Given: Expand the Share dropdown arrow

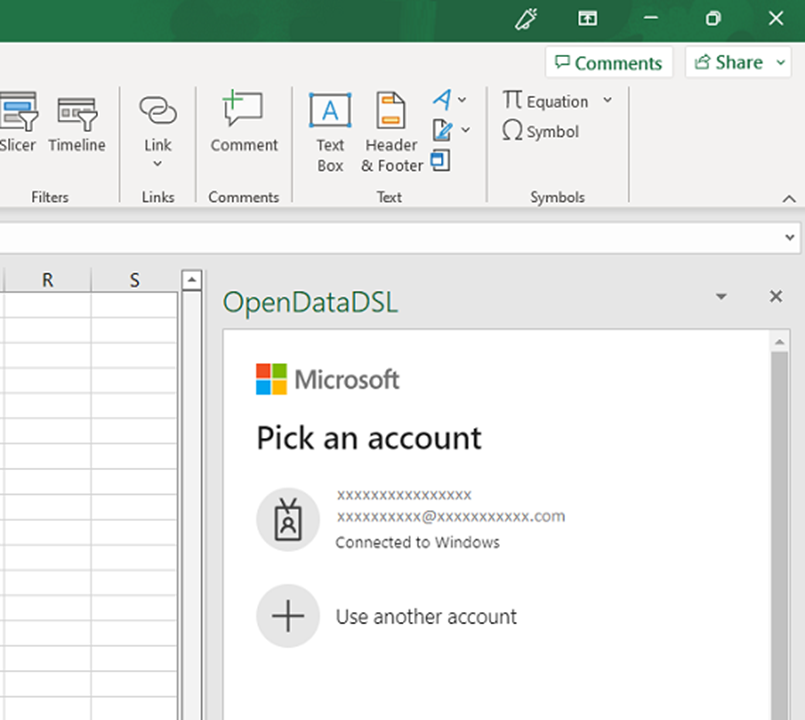Looking at the screenshot, I should (x=781, y=63).
